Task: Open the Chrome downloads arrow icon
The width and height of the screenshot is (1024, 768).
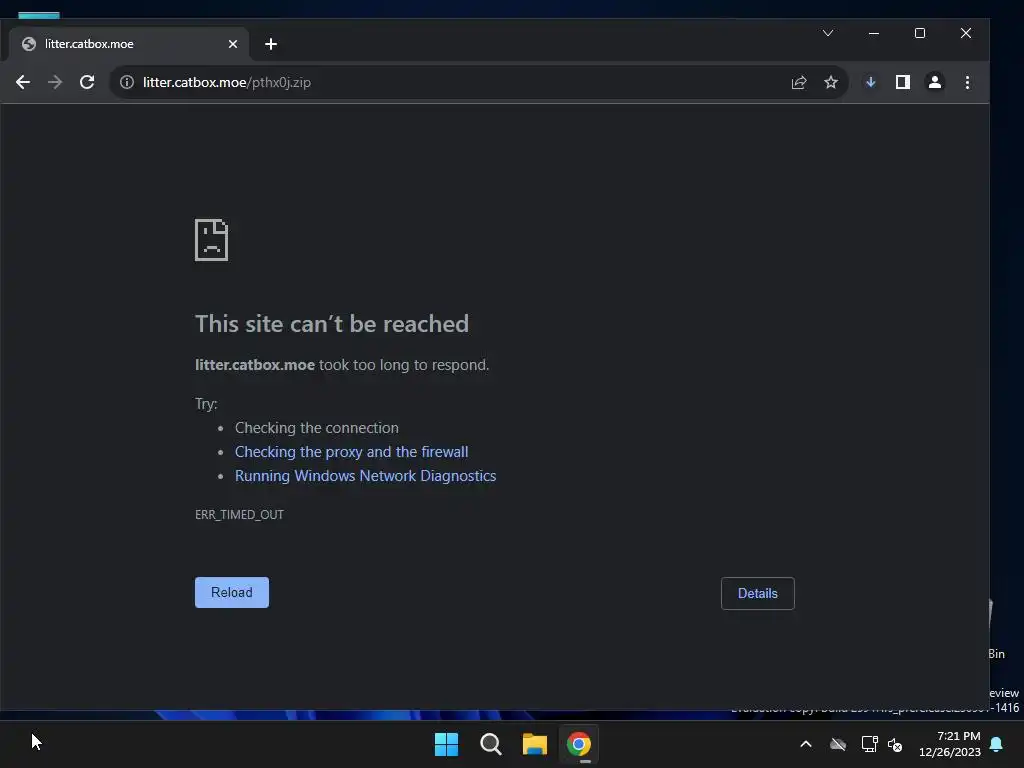Action: tap(871, 82)
